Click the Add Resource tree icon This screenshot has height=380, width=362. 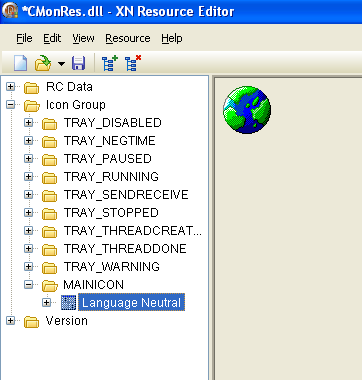click(110, 63)
